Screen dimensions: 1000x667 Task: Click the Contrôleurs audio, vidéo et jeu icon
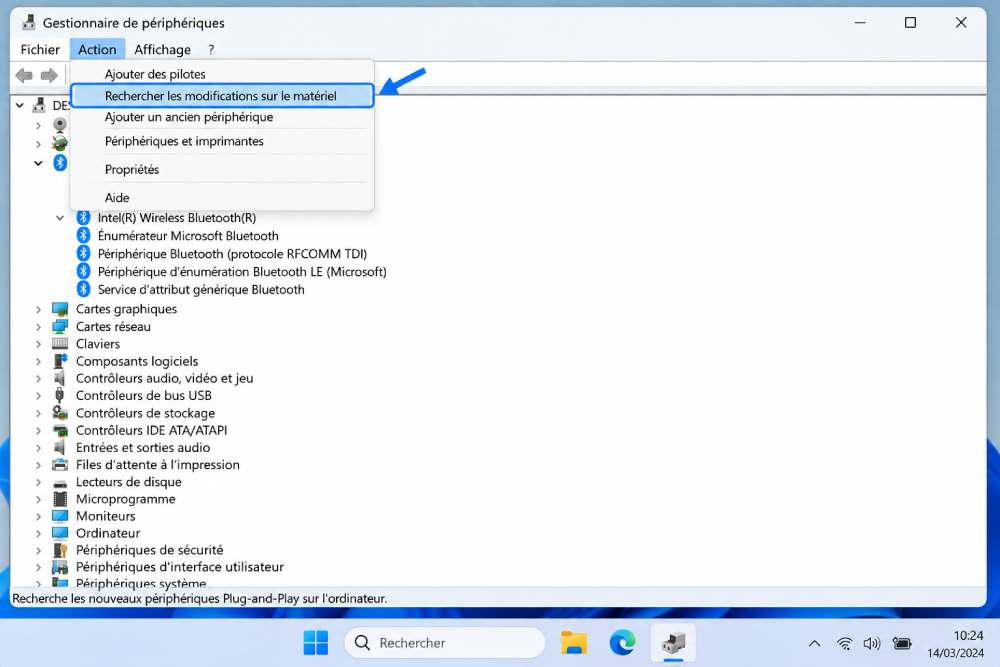tap(59, 378)
